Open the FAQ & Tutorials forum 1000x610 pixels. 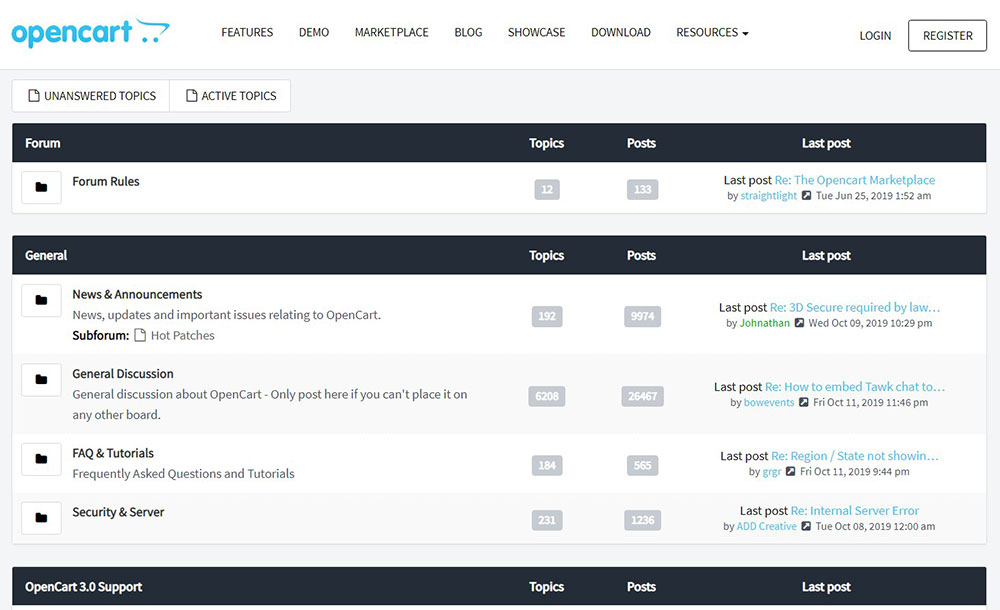pyautogui.click(x=113, y=454)
